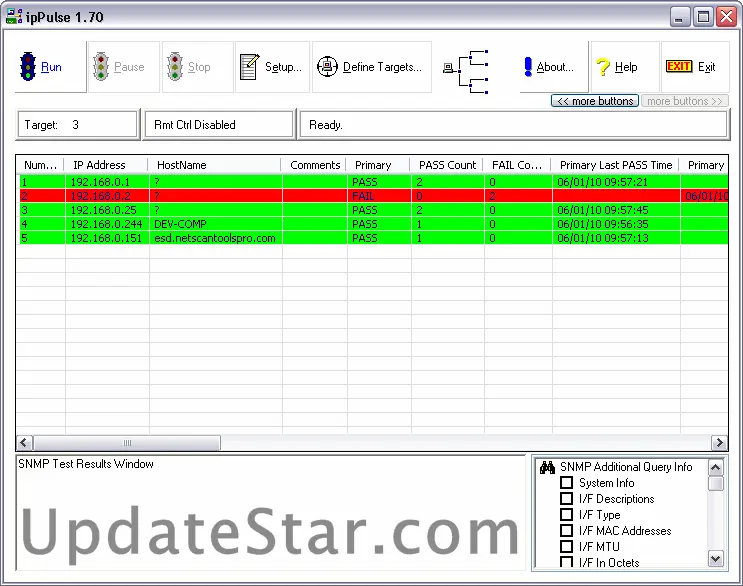Toggle the I/F MTU checkbox
The image size is (743, 586).
566,546
